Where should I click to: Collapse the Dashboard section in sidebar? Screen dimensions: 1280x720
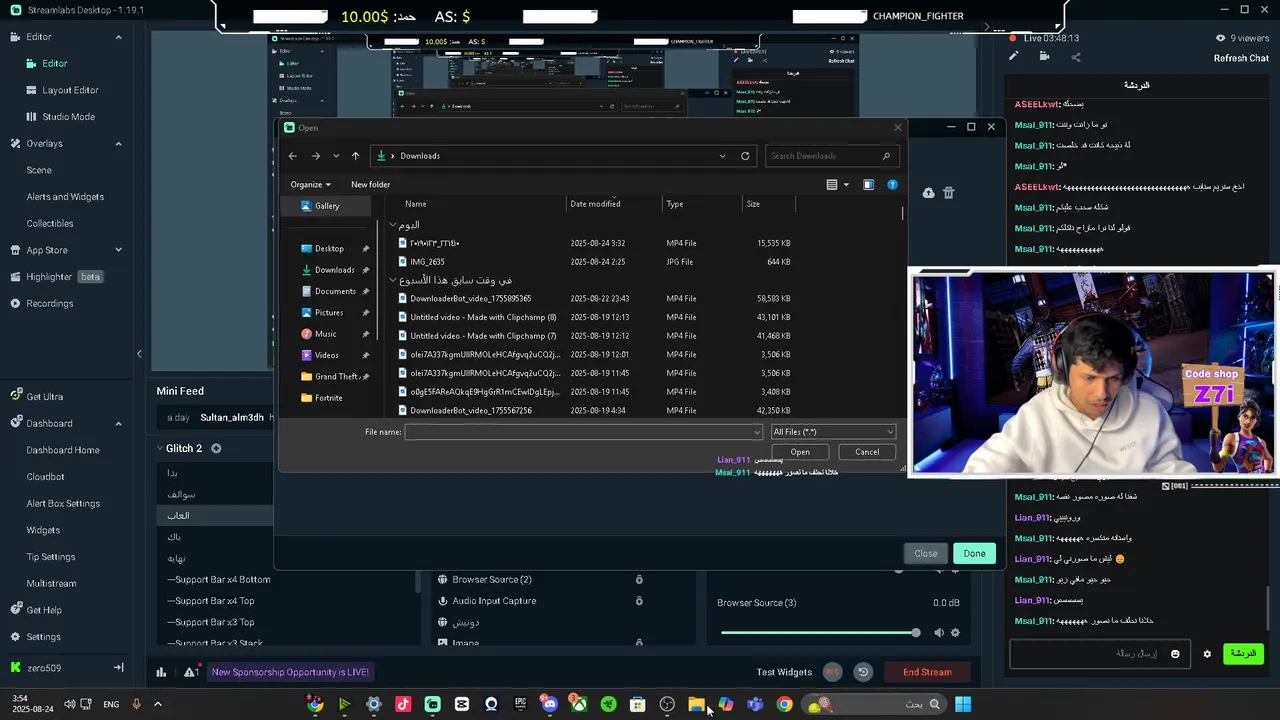118,423
